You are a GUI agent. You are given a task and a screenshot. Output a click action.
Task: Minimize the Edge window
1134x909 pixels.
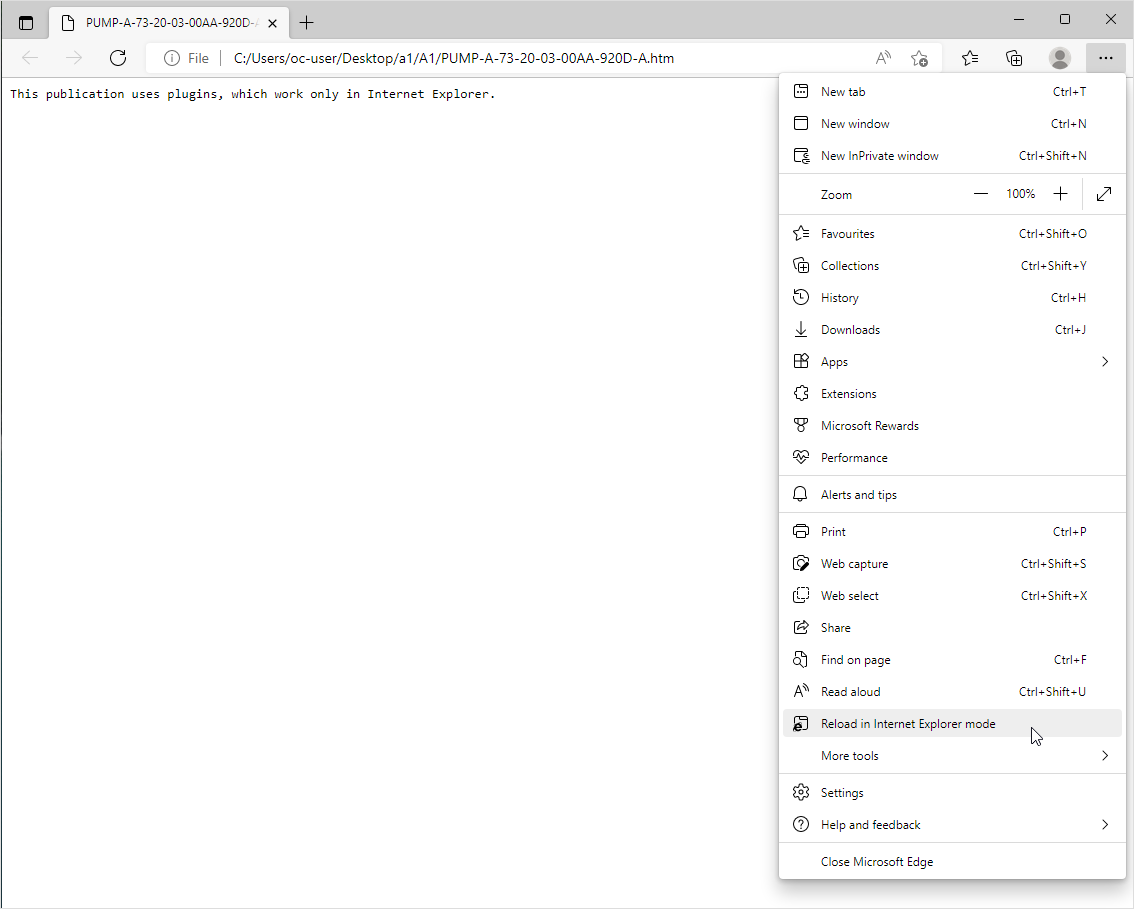coord(1019,20)
